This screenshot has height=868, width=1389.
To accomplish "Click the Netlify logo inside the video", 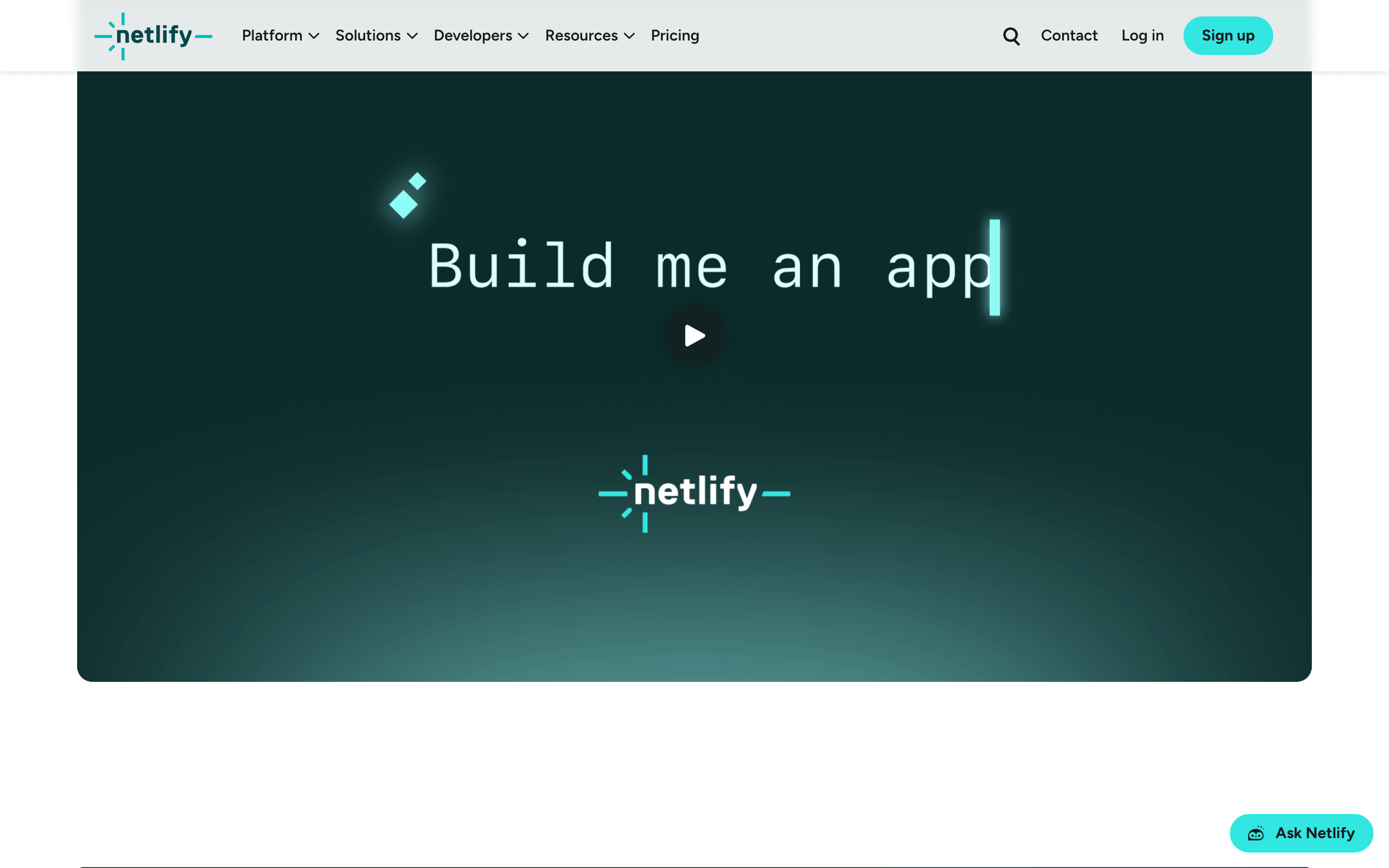I will click(694, 493).
